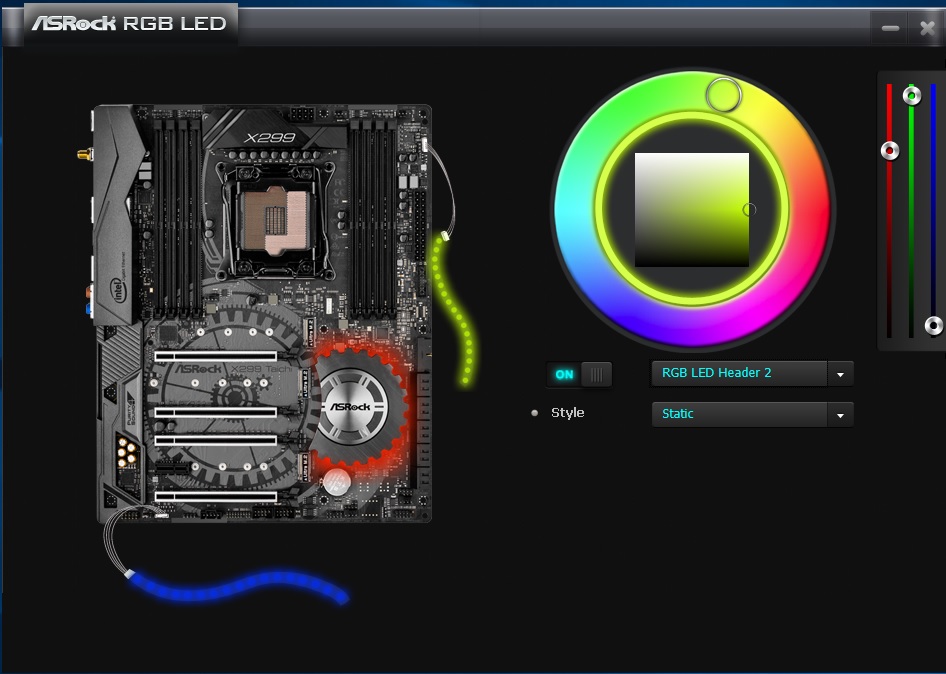Click the red channel slider handle

tap(890, 150)
